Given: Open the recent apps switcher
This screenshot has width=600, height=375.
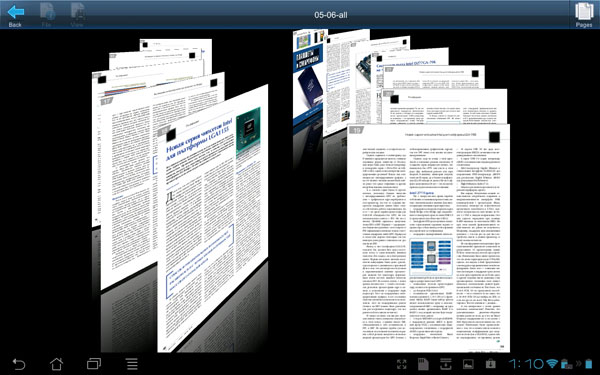Looking at the screenshot, I should click(94, 364).
